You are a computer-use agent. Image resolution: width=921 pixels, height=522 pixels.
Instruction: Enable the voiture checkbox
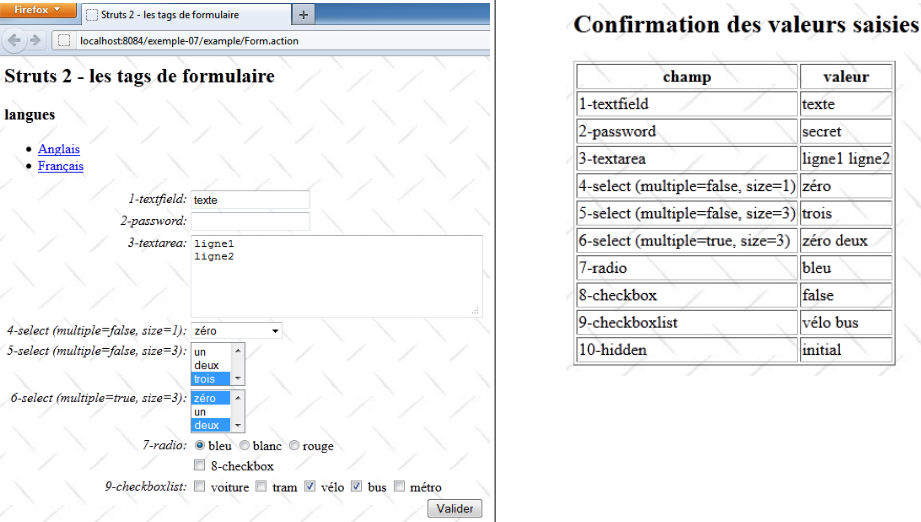(x=200, y=487)
